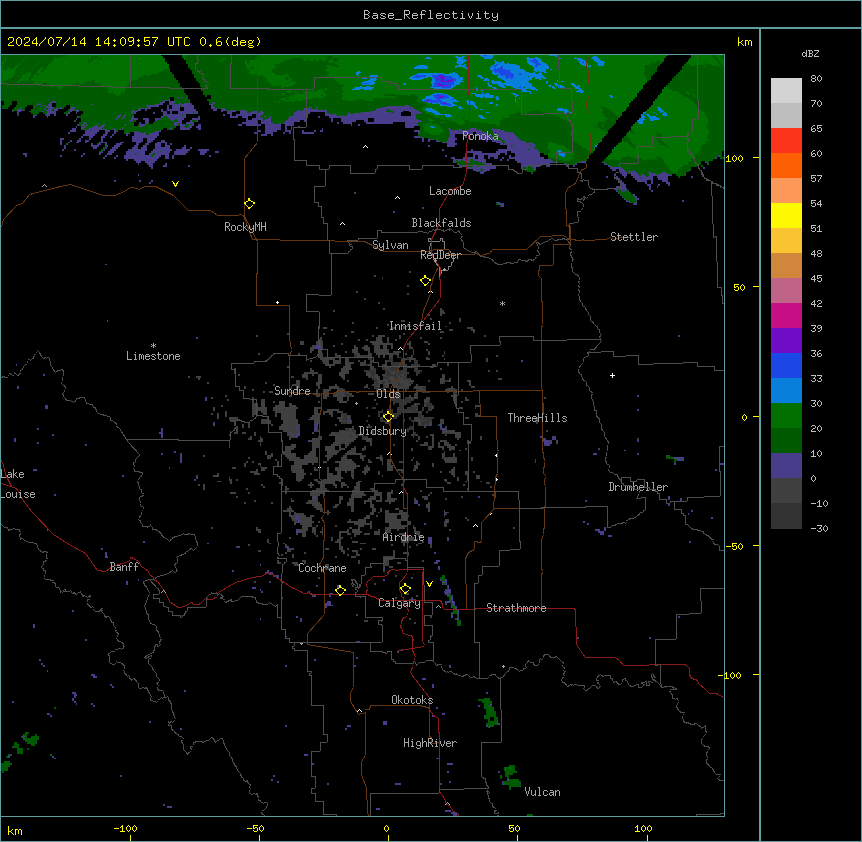The width and height of the screenshot is (862, 842).
Task: Select the white asterisk marker above Limestone
Action: [153, 346]
